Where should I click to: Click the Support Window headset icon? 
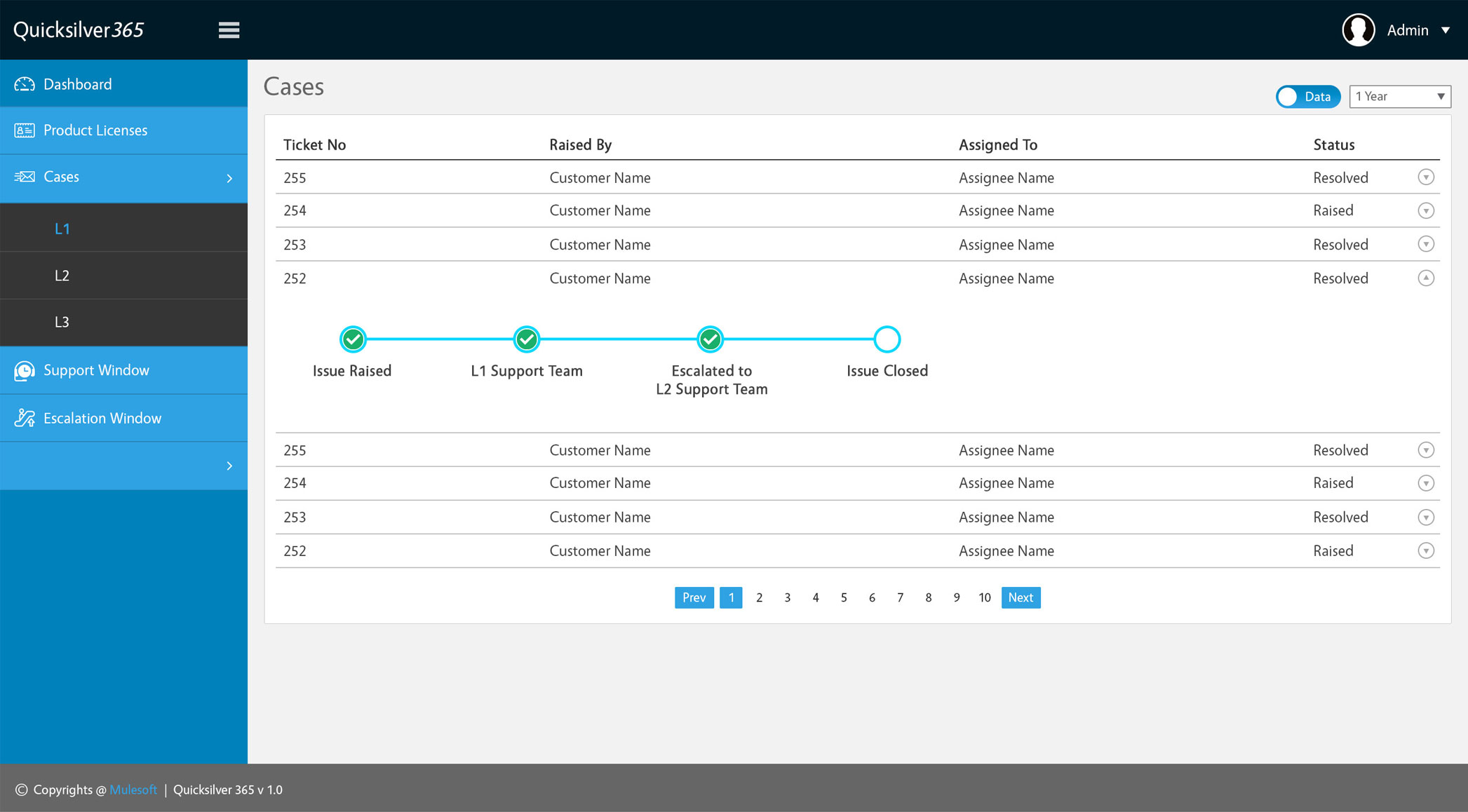pos(25,370)
